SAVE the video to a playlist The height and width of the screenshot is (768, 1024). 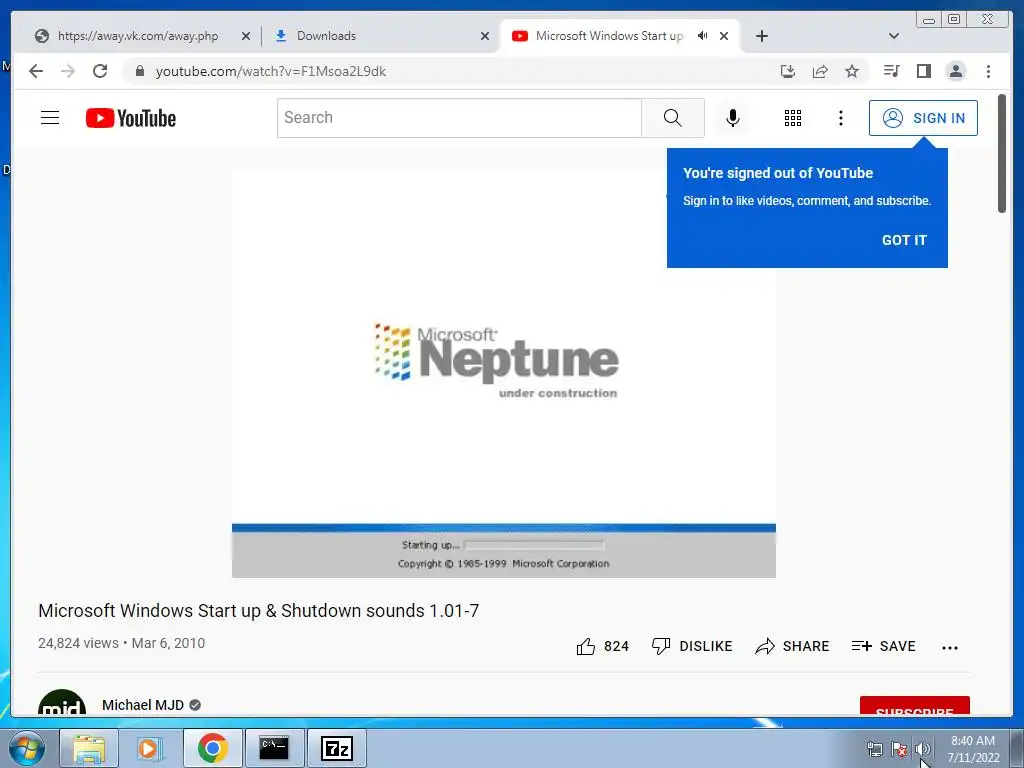tap(884, 647)
